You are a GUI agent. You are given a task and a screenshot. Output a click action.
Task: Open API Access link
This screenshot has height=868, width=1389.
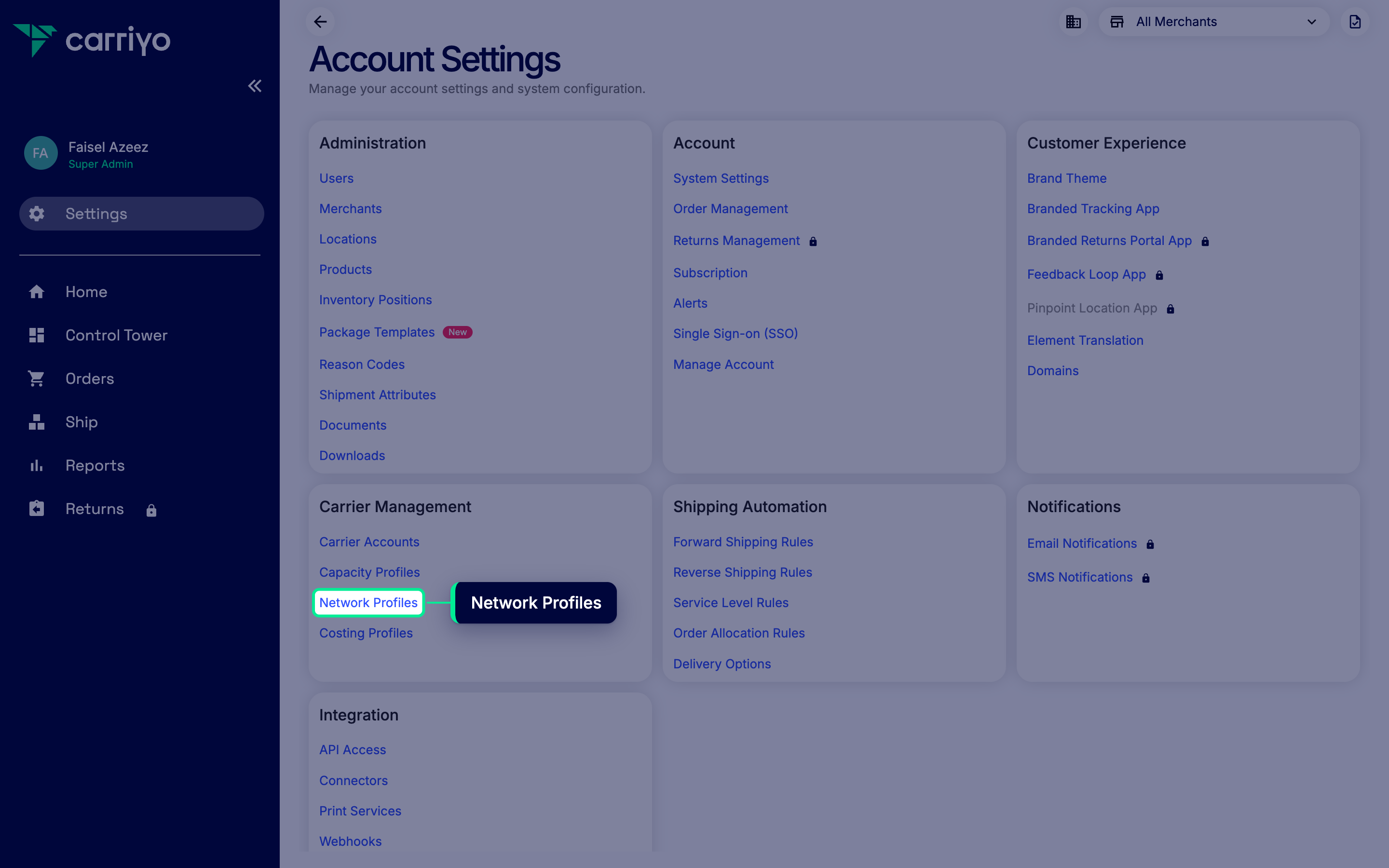(353, 749)
